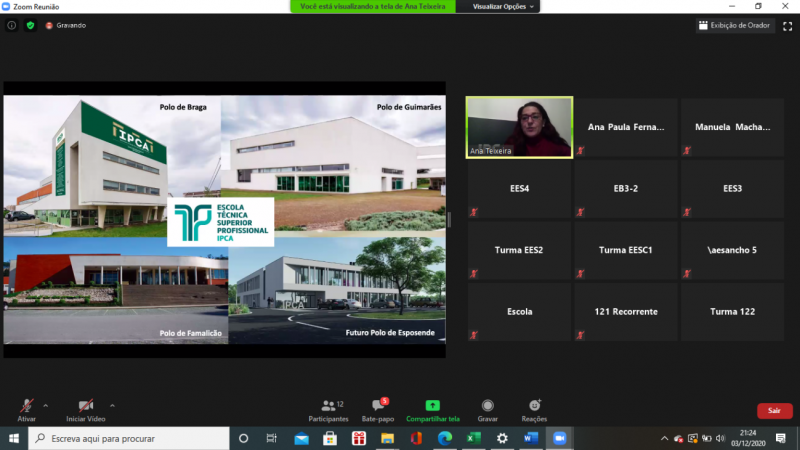This screenshot has height=450, width=800.
Task: Click the green encryption shield icon
Action: [x=30, y=25]
